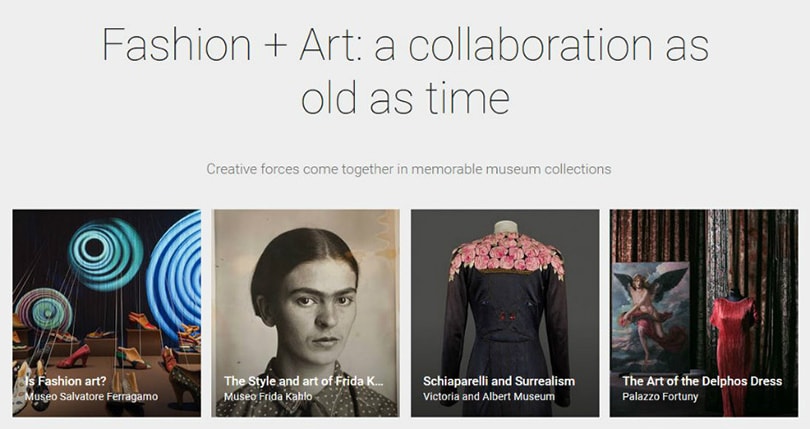The height and width of the screenshot is (429, 810).
Task: Click the white mannequin neck above the jacket
Action: (x=506, y=226)
